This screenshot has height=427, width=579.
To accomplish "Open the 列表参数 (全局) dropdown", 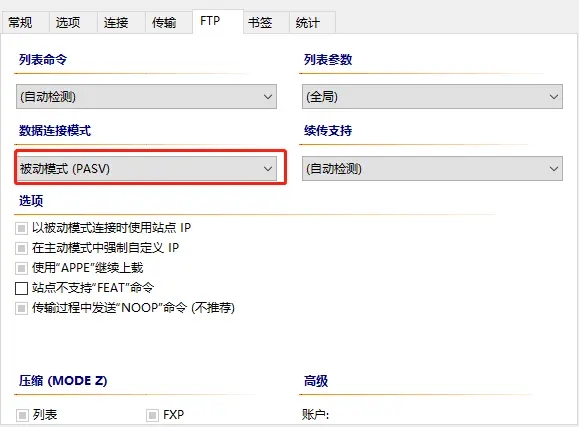I will 432,97.
